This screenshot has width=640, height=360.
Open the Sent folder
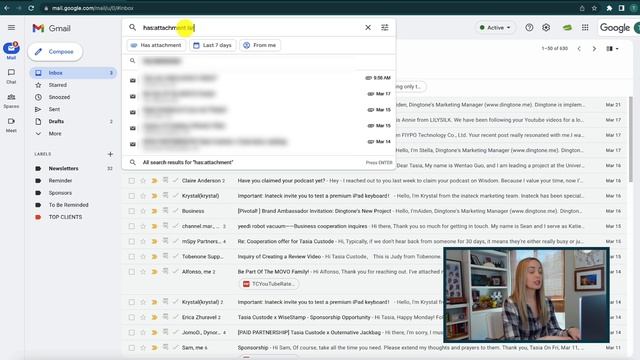pyautogui.click(x=54, y=109)
